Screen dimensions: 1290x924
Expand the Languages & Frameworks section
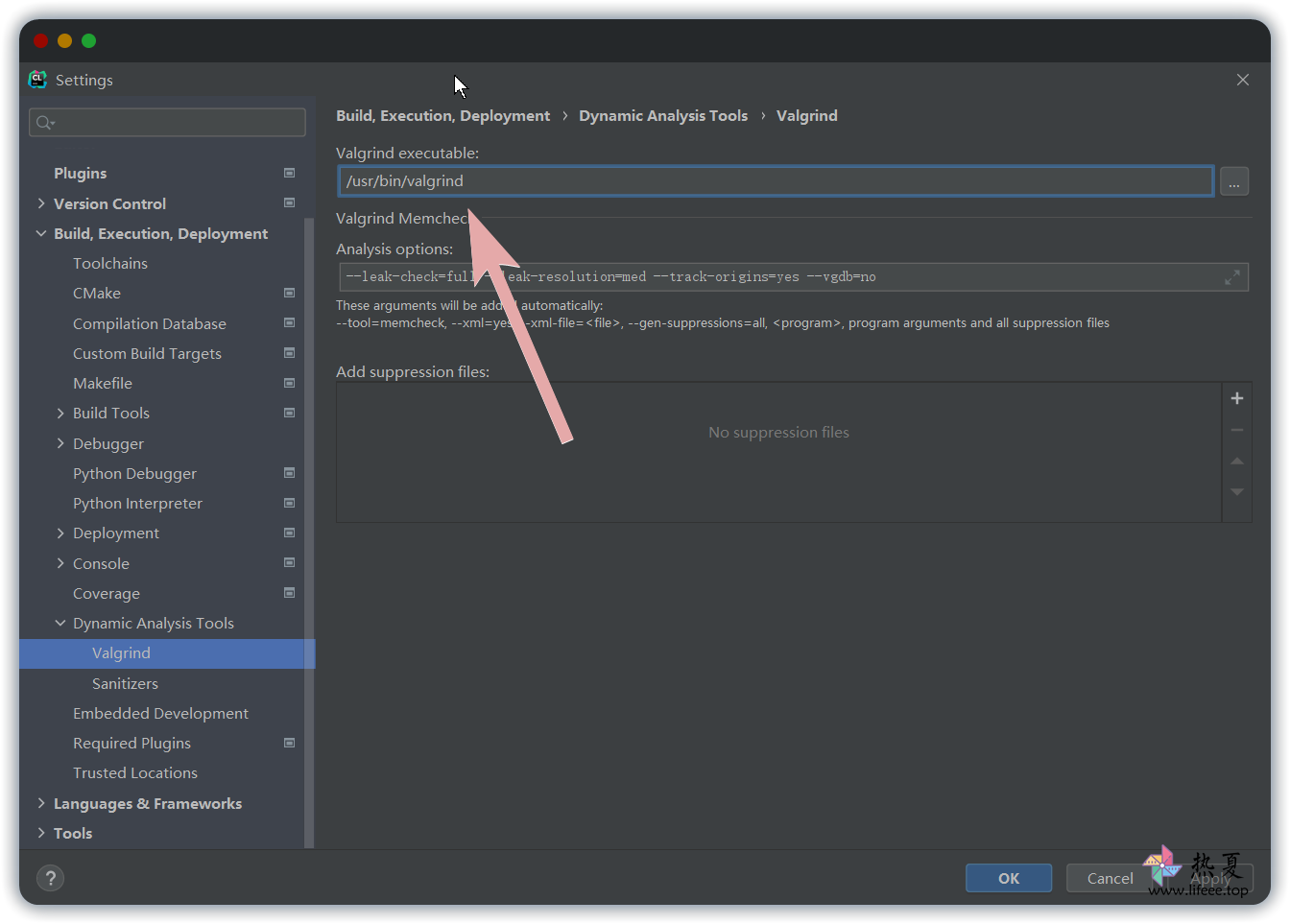click(41, 803)
